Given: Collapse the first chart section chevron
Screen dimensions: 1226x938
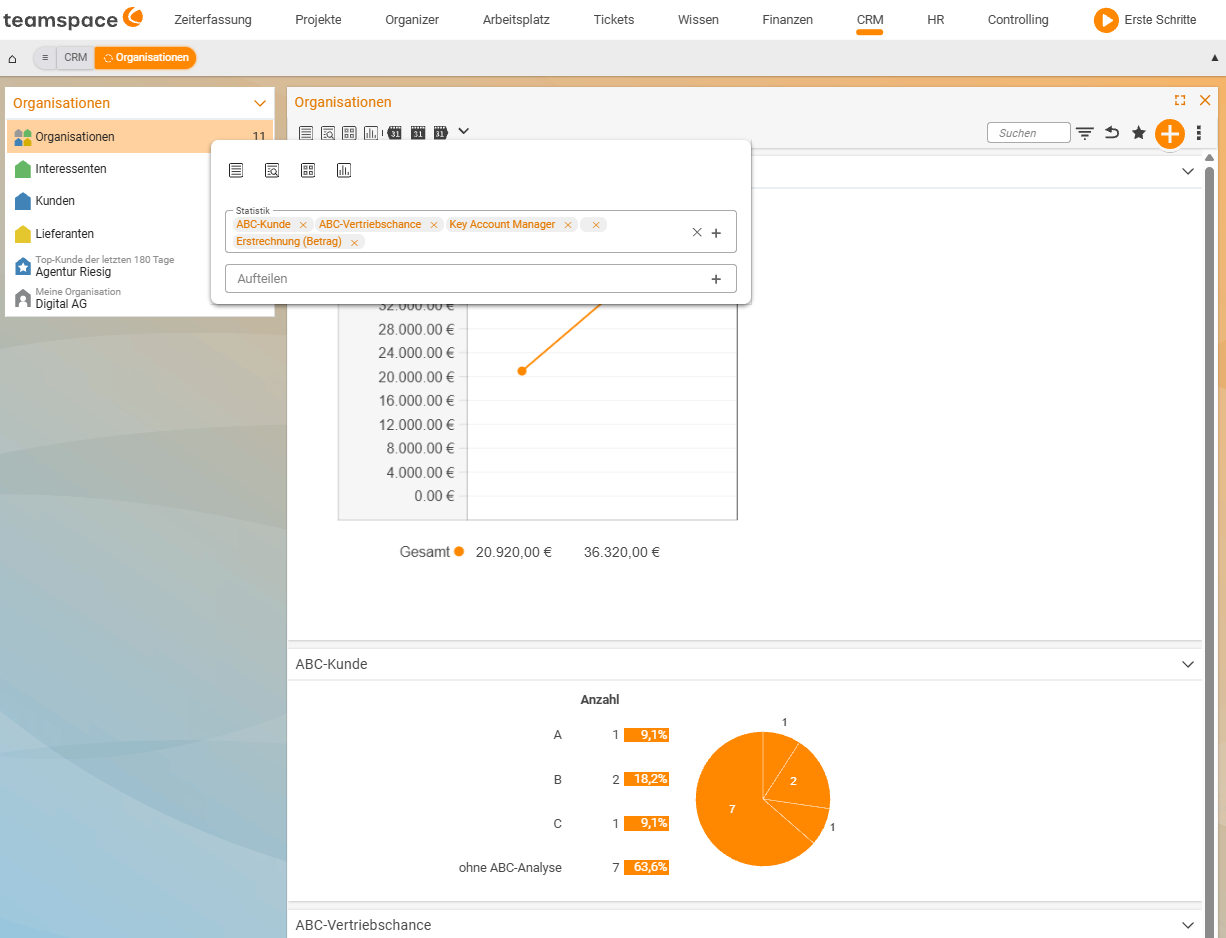Looking at the screenshot, I should coord(1188,172).
